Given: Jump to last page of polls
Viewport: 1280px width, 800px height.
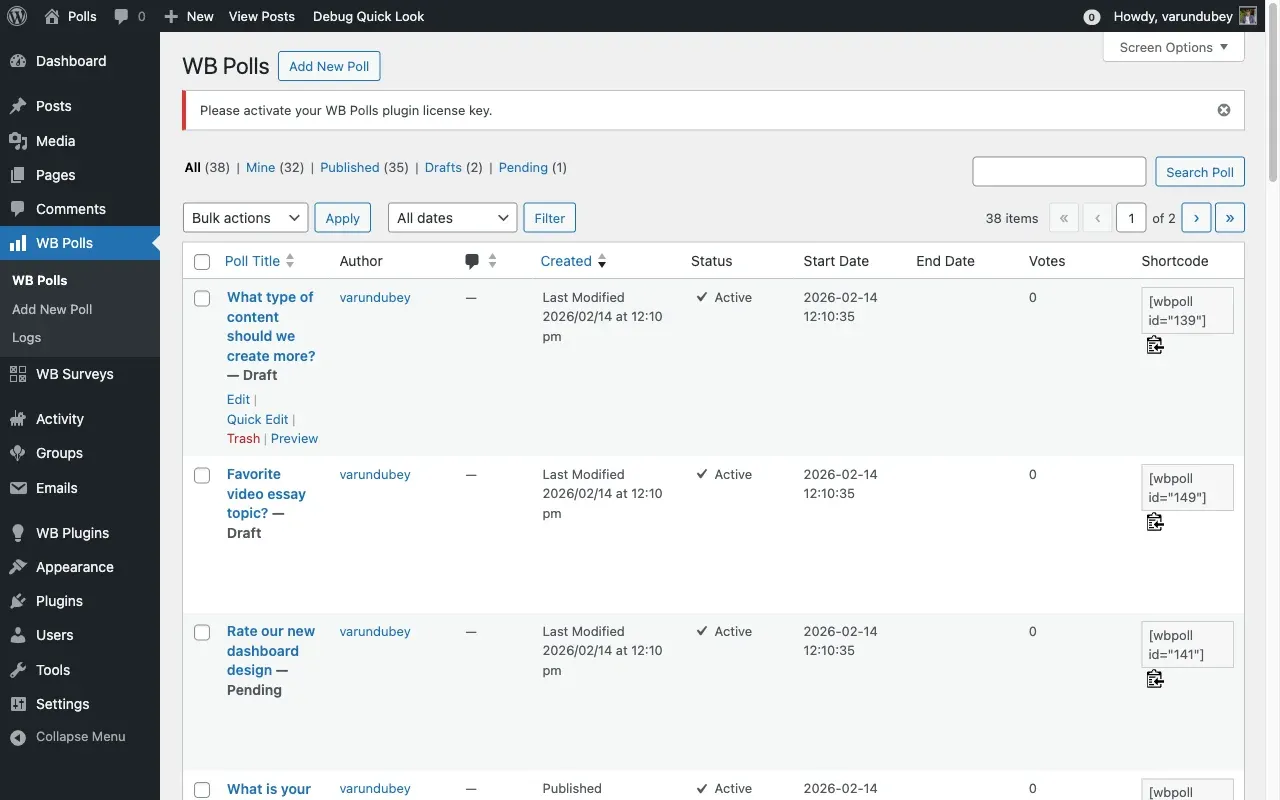Looking at the screenshot, I should [x=1230, y=218].
